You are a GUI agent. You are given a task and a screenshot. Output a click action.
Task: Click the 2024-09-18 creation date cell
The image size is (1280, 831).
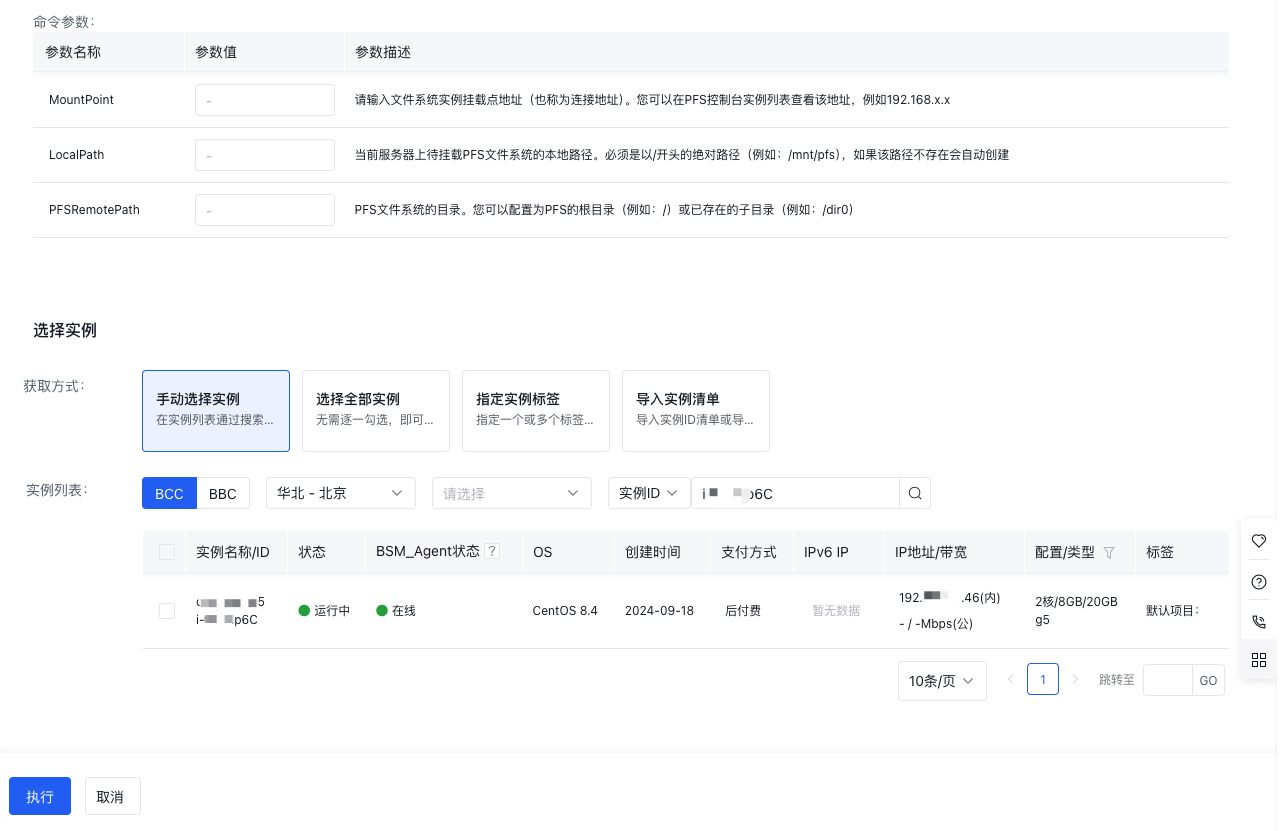(x=659, y=610)
